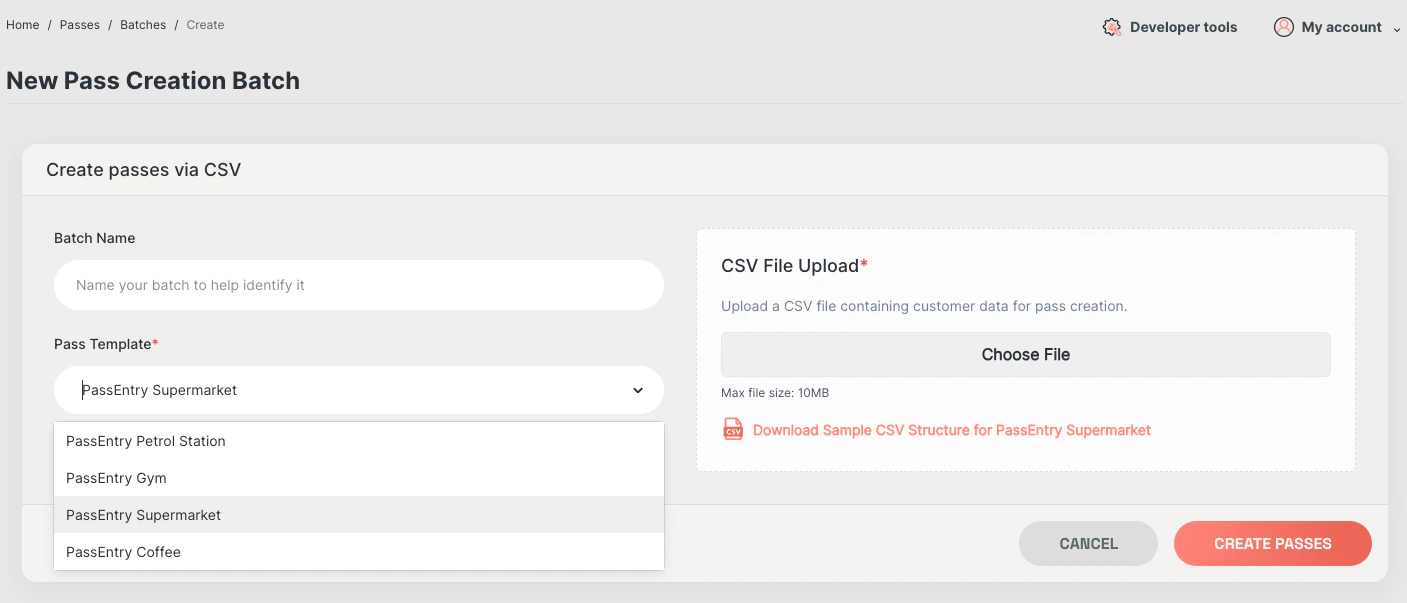Click the Batch Name label
Viewport: 1407px width, 603px height.
95,238
